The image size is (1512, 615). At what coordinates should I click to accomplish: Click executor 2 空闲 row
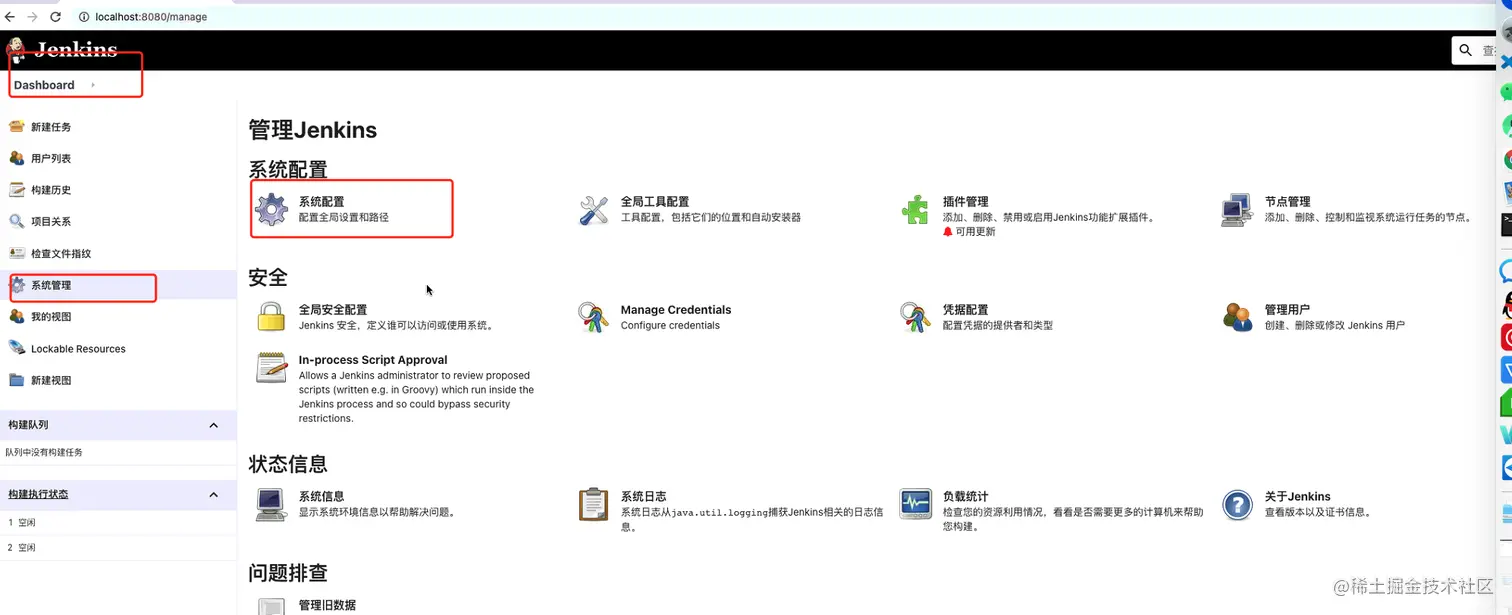118,547
